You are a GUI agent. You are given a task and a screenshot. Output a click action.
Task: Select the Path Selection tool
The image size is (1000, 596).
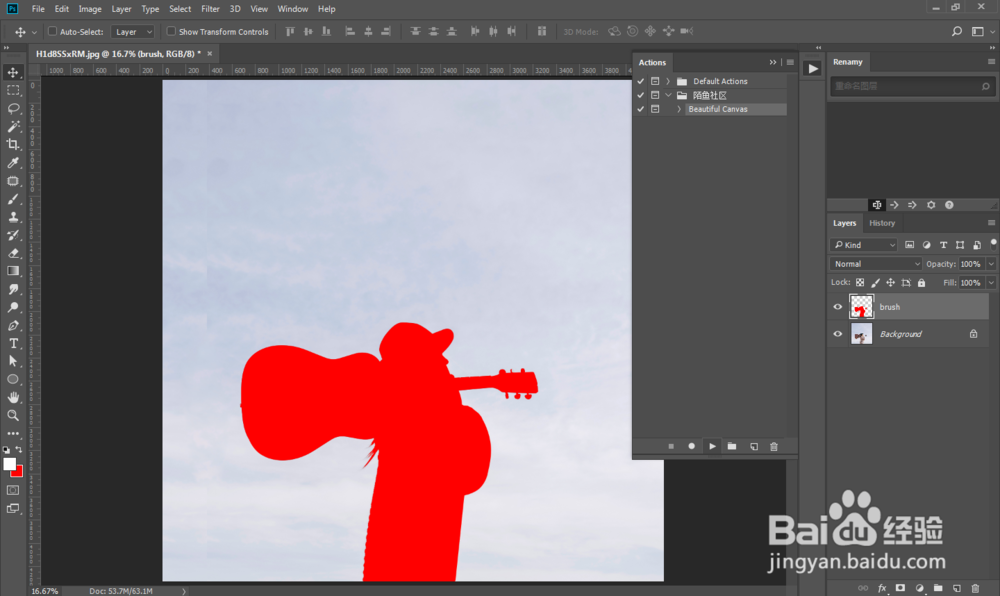(13, 361)
